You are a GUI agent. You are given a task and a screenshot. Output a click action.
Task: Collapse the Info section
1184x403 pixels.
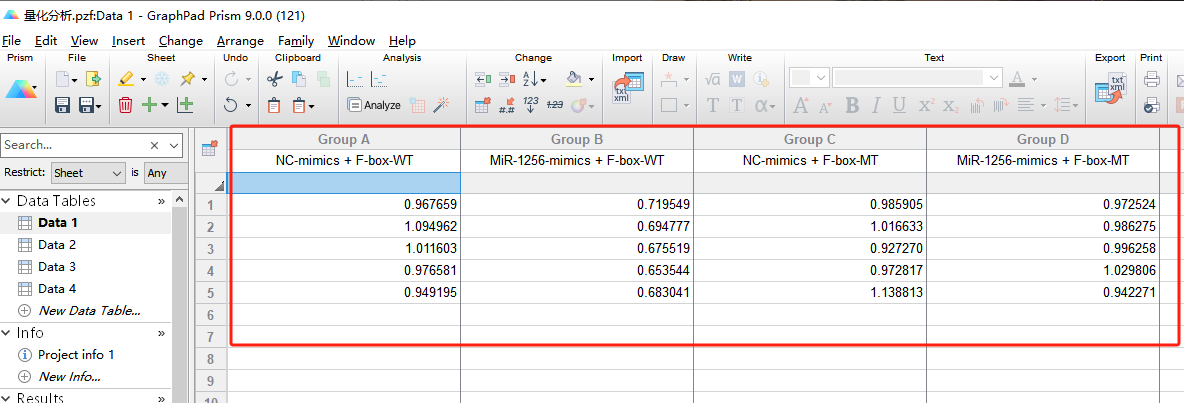(x=6, y=333)
